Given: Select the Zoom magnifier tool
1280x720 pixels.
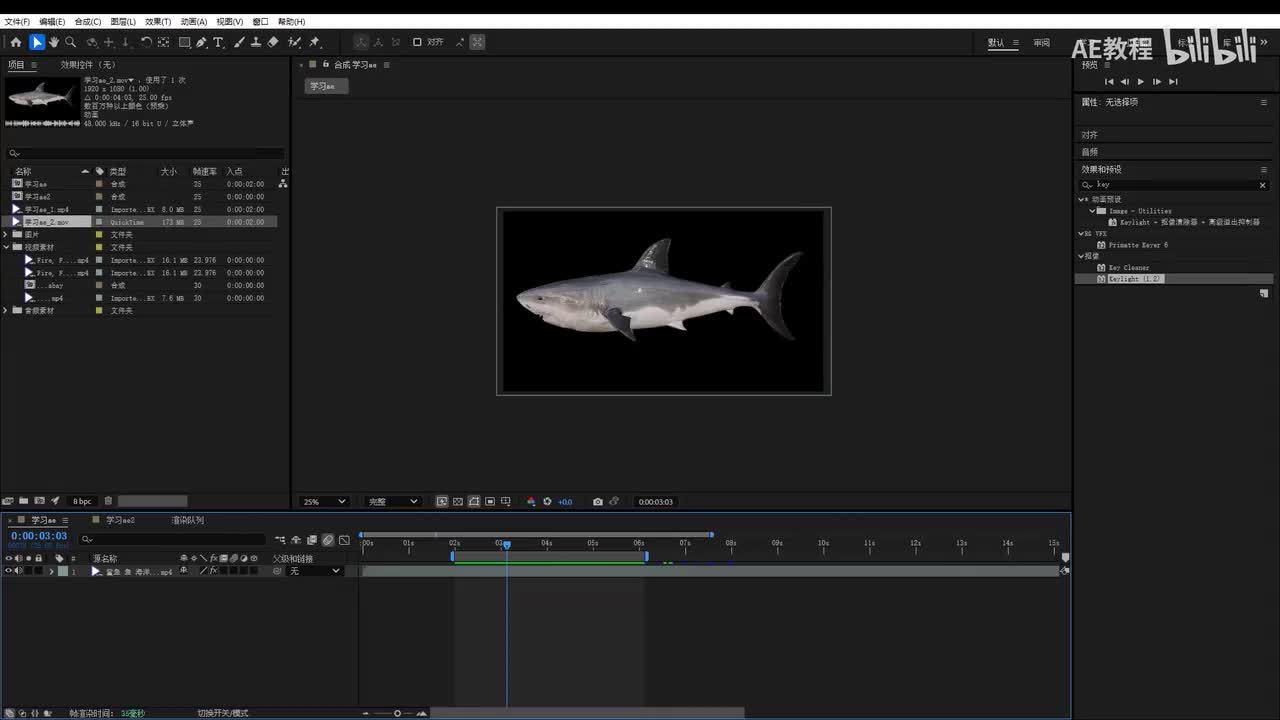Looking at the screenshot, I should 70,42.
